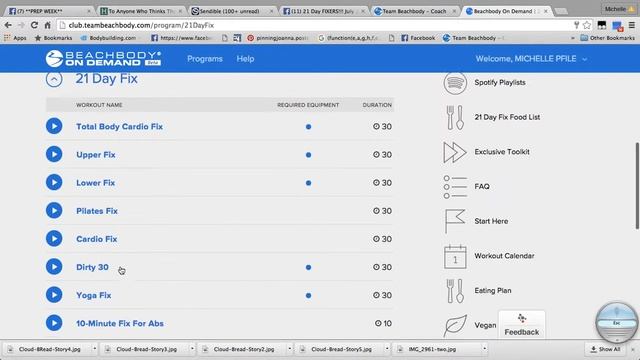Open the Help menu
Screen dimensions: 640x360
point(245,59)
